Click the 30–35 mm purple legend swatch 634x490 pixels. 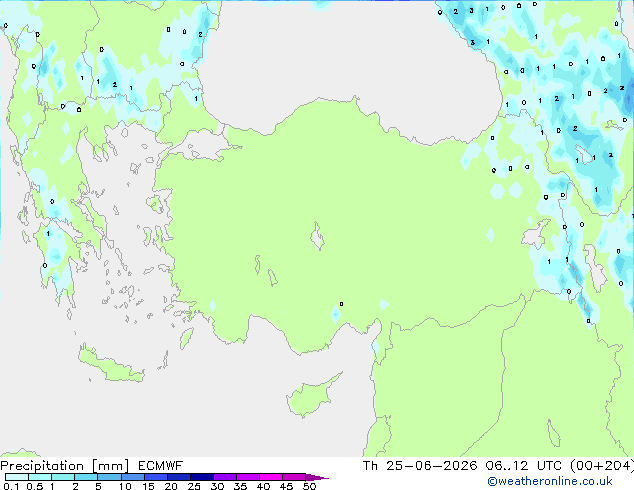tap(224, 477)
